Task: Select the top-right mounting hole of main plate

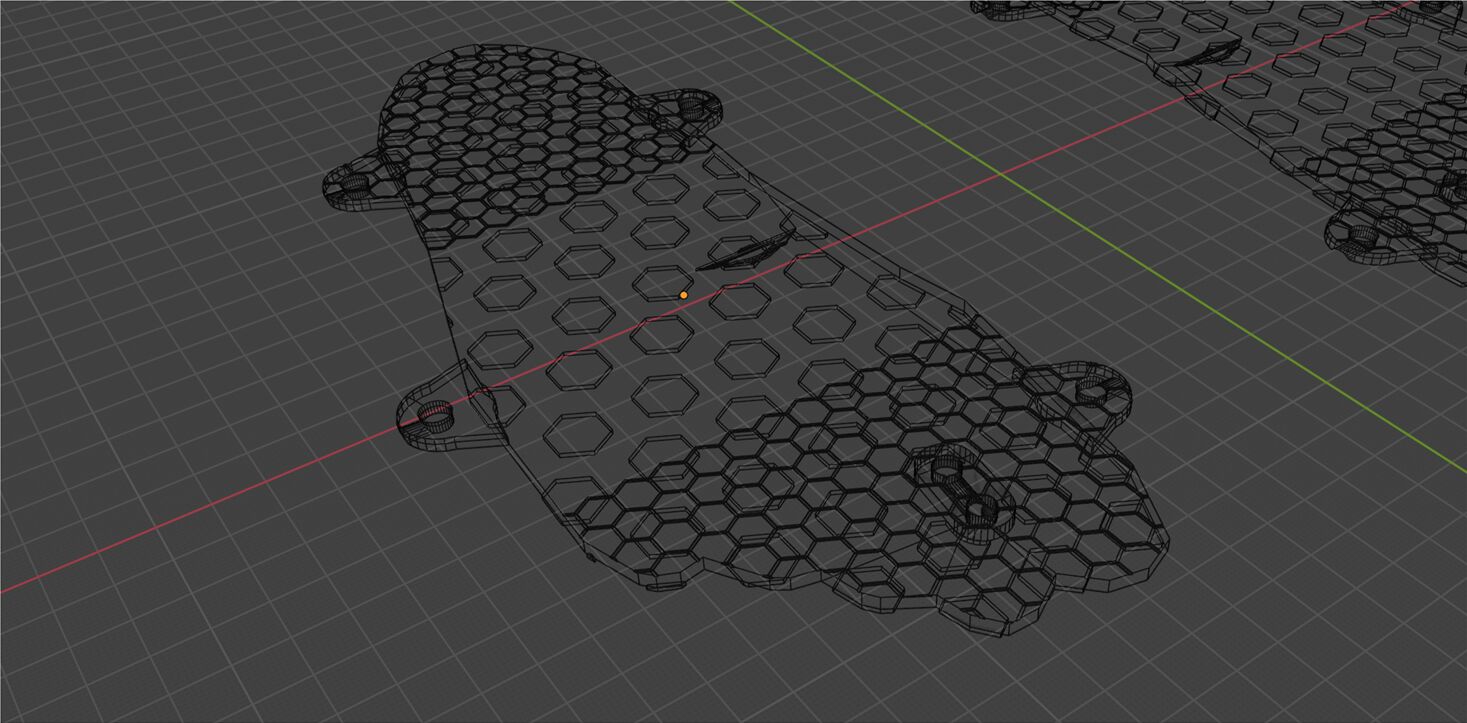Action: 692,103
